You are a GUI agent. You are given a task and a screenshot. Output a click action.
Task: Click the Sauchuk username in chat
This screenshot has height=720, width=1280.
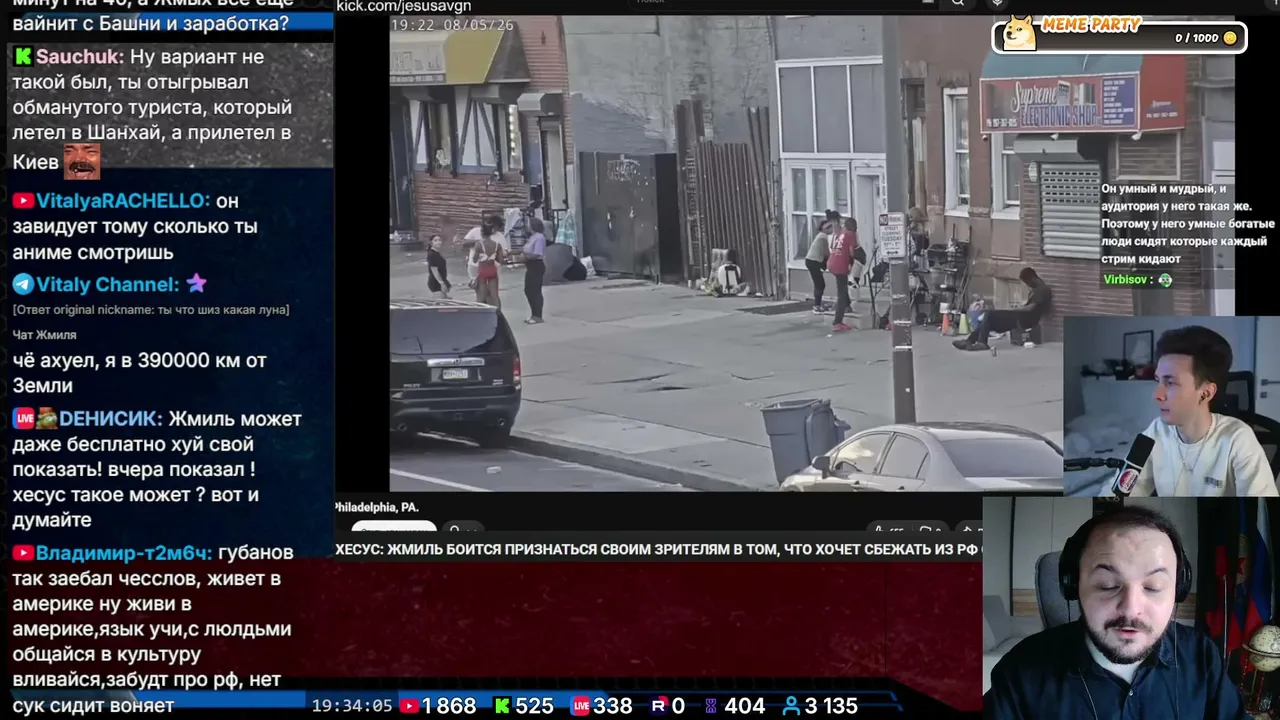pos(80,57)
